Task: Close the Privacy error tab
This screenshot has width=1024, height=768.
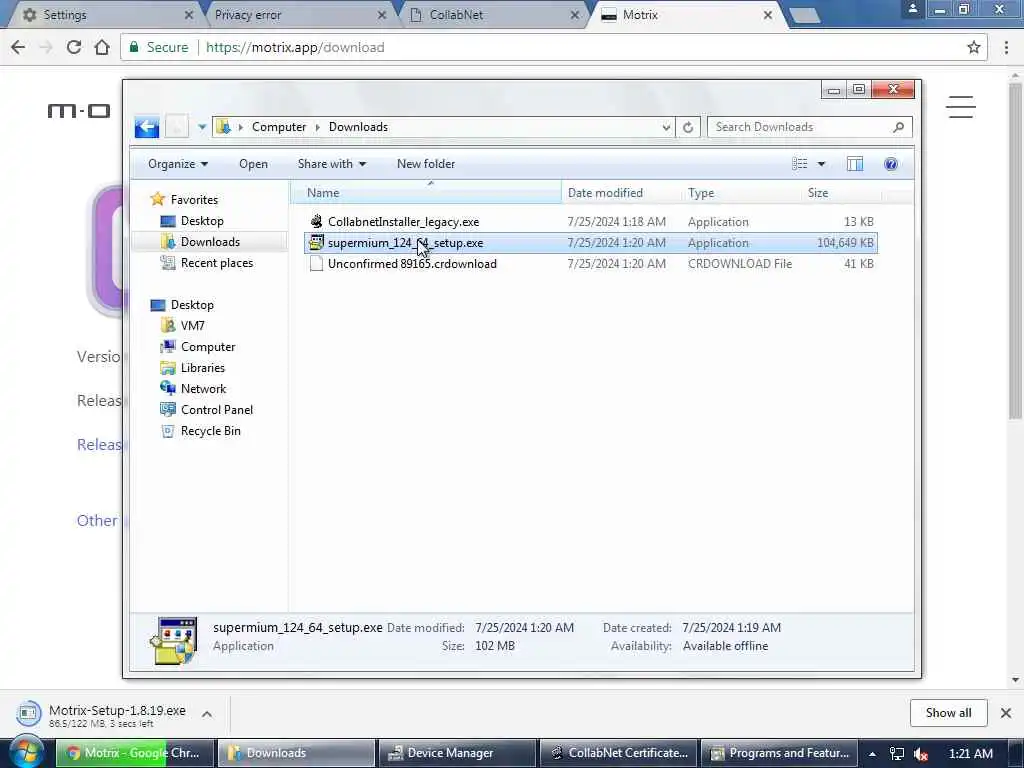Action: pyautogui.click(x=381, y=14)
